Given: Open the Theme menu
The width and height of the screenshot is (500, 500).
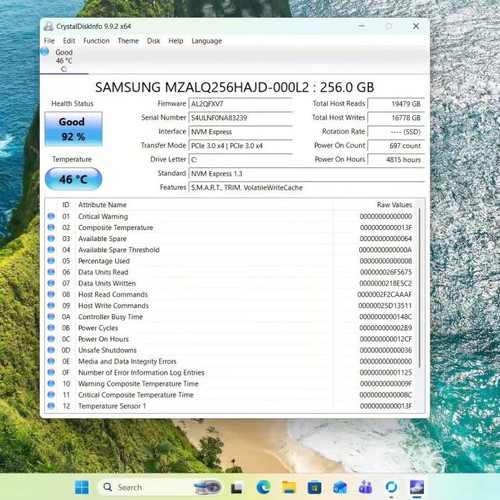Looking at the screenshot, I should [128, 41].
